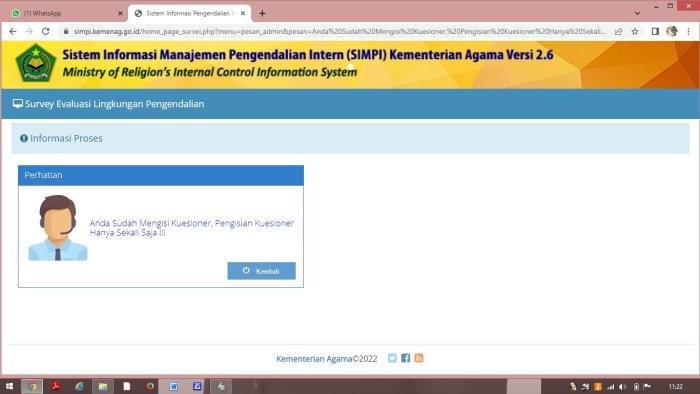700x394 pixels.
Task: Follow the Kementerian Agama footer link
Action: [x=314, y=359]
